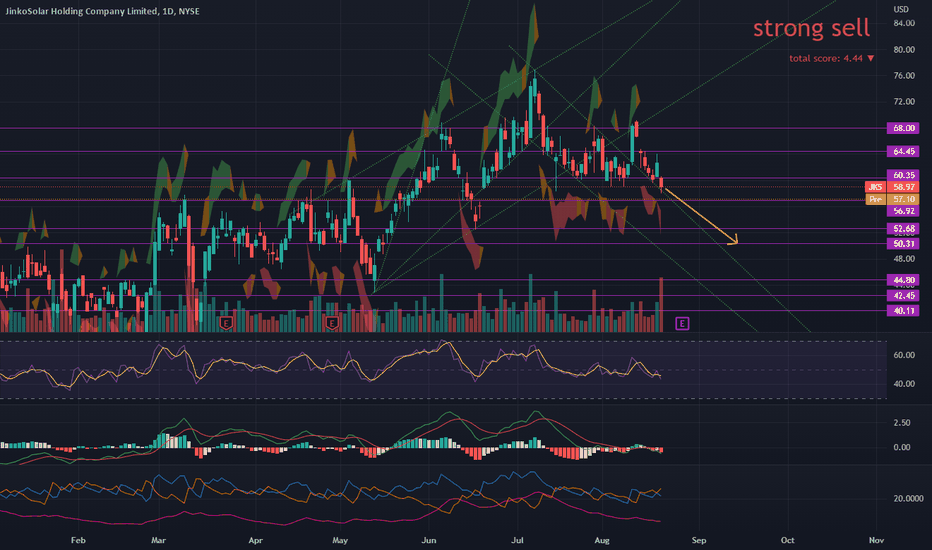The width and height of the screenshot is (932, 550).
Task: Click the Feb label on time axis
Action: [78, 540]
